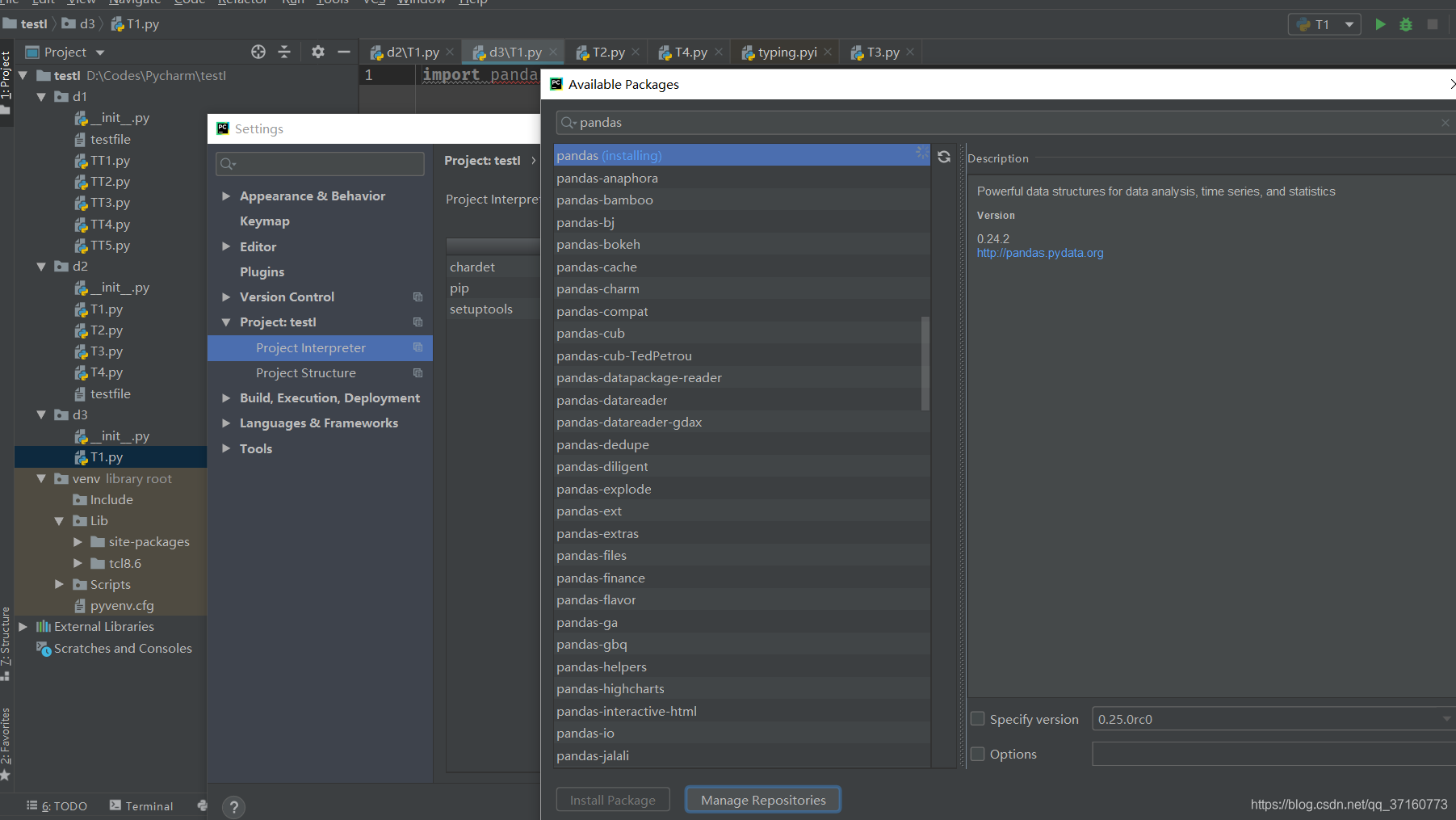Image resolution: width=1456 pixels, height=820 pixels.
Task: Click the Run green play icon
Action: click(1380, 24)
